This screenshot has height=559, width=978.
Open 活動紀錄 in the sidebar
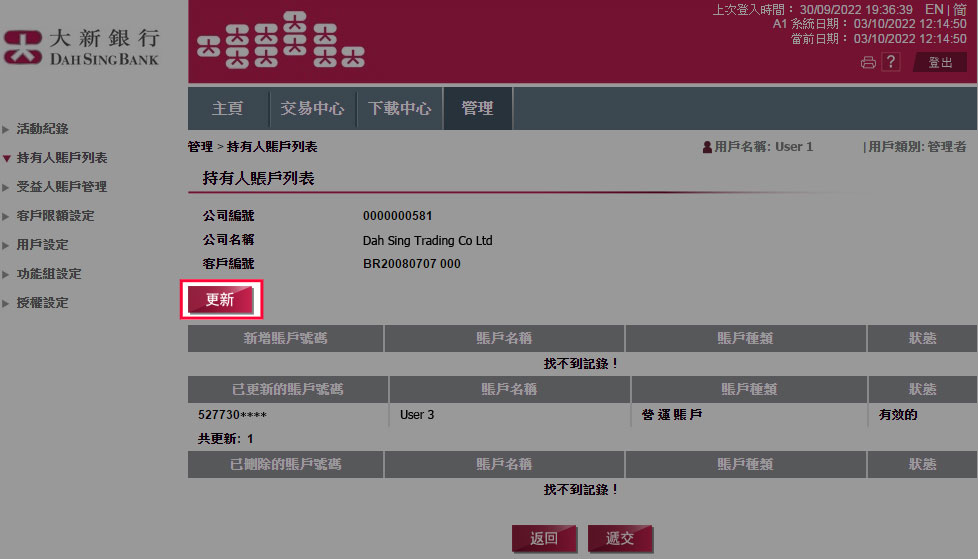pyautogui.click(x=42, y=129)
